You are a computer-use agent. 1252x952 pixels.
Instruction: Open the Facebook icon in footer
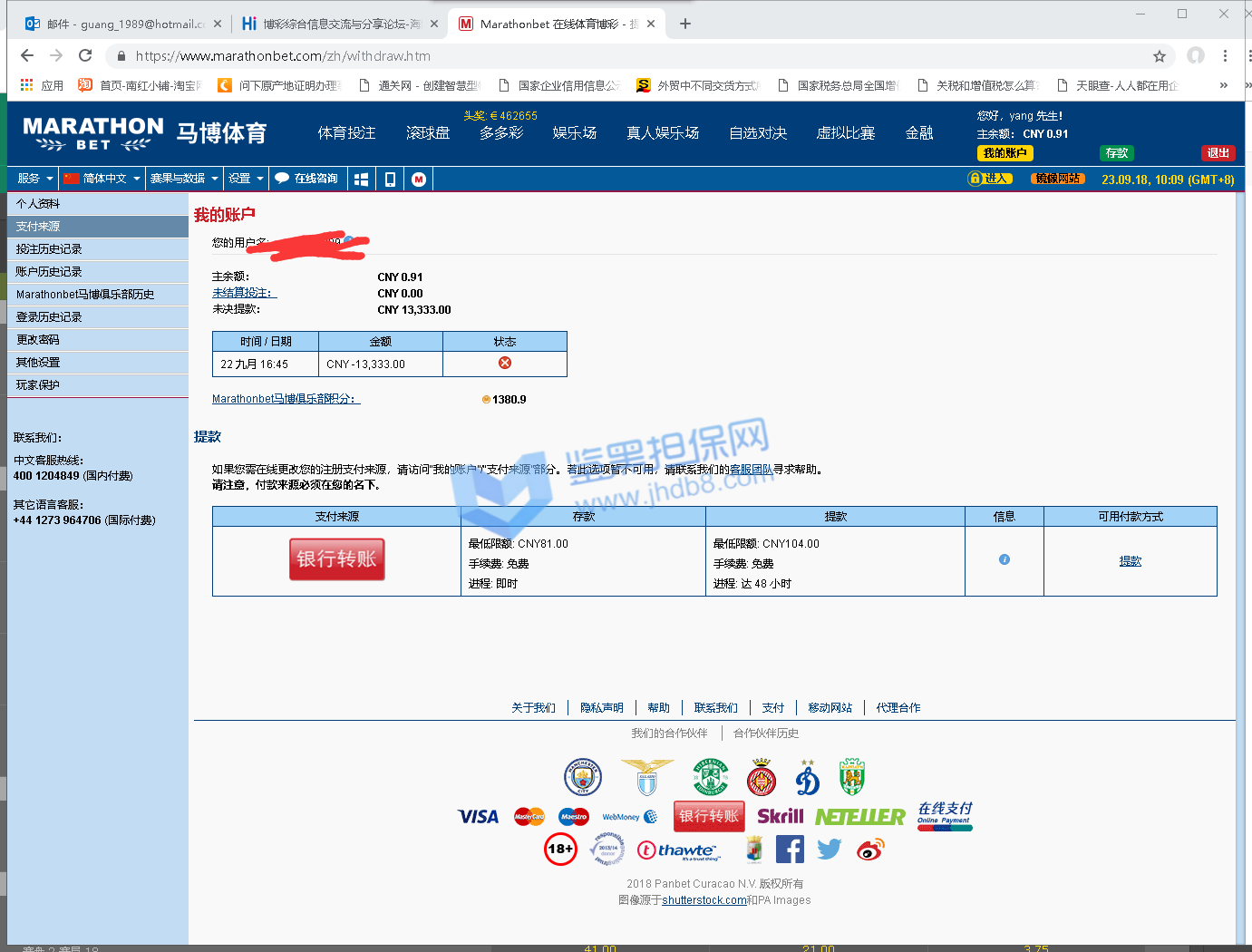pos(790,850)
